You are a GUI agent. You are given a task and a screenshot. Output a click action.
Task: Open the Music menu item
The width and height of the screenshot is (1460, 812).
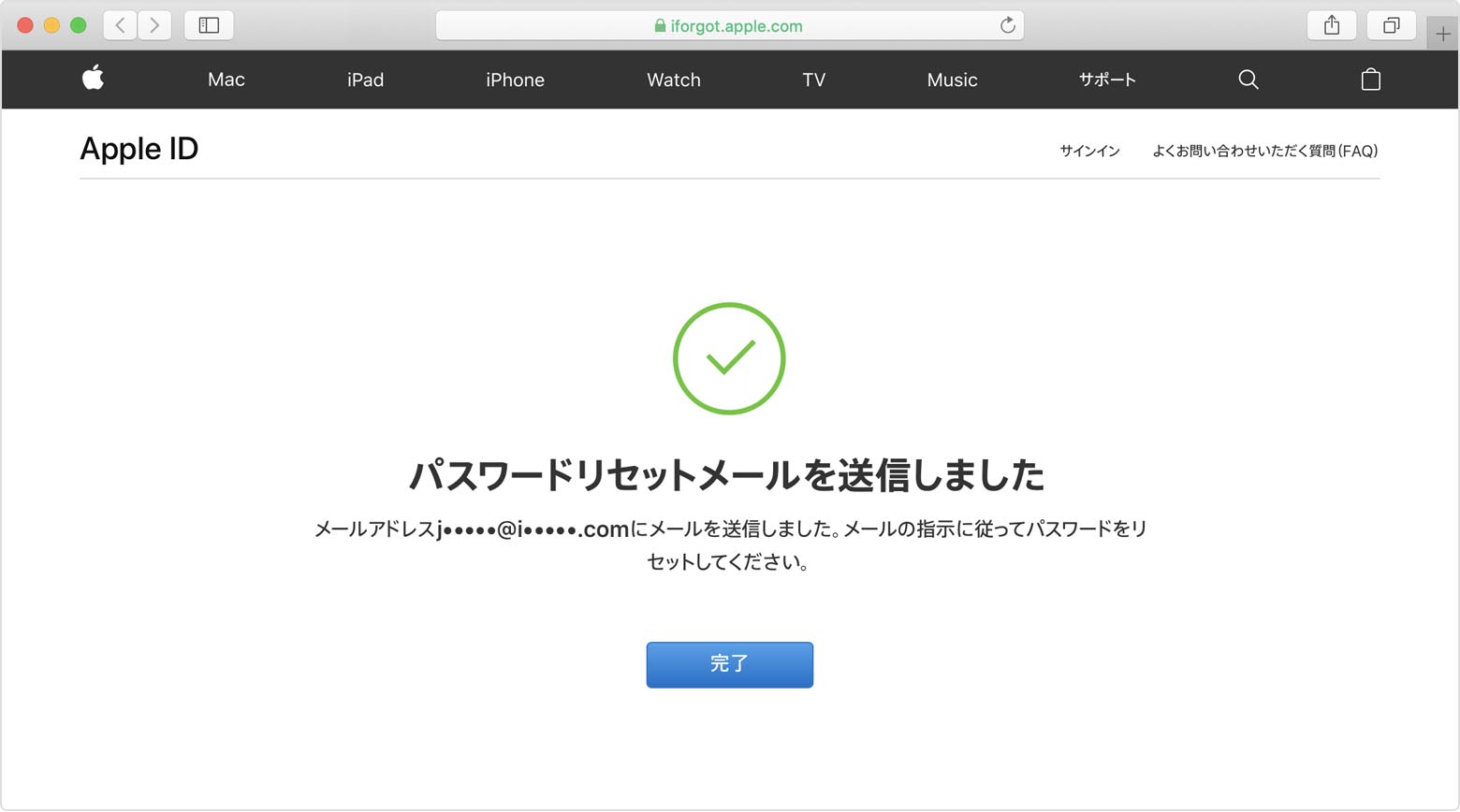pyautogui.click(x=952, y=80)
